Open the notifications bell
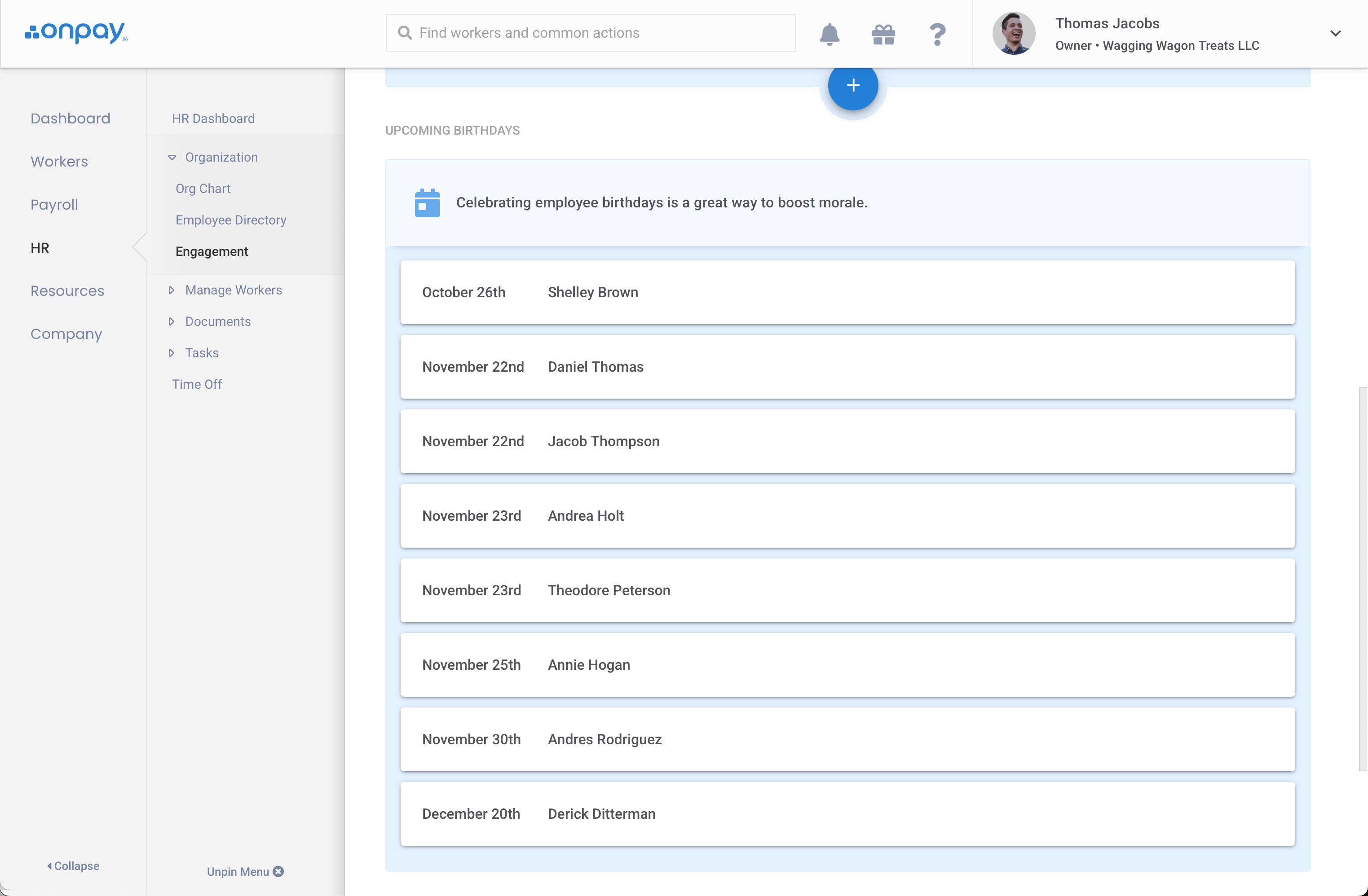Image resolution: width=1368 pixels, height=896 pixels. [829, 34]
